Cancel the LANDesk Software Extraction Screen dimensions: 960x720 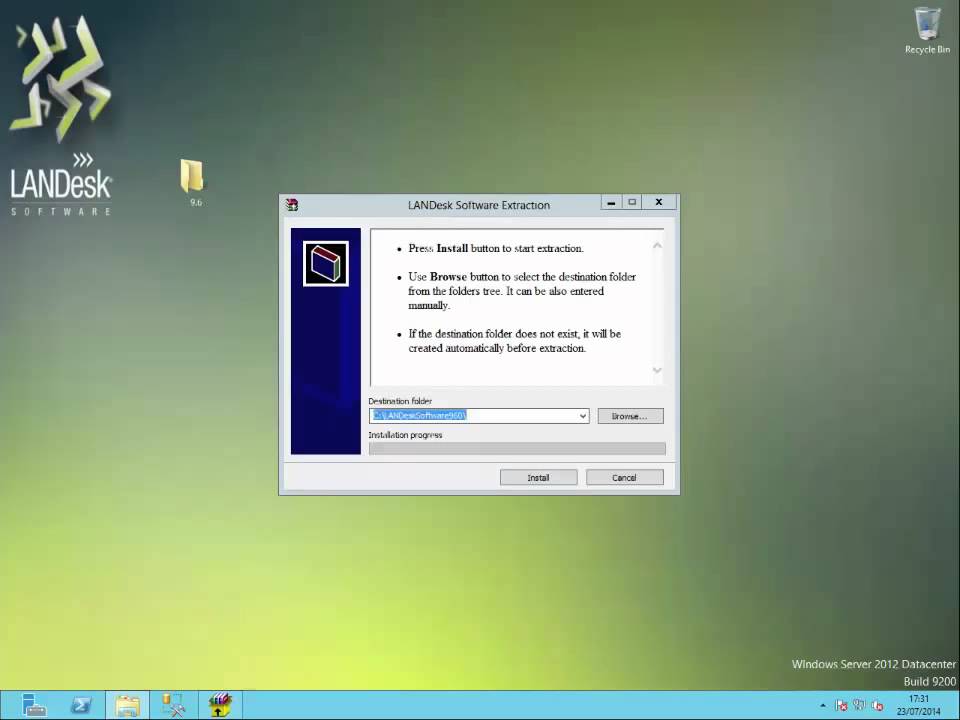pyautogui.click(x=624, y=477)
